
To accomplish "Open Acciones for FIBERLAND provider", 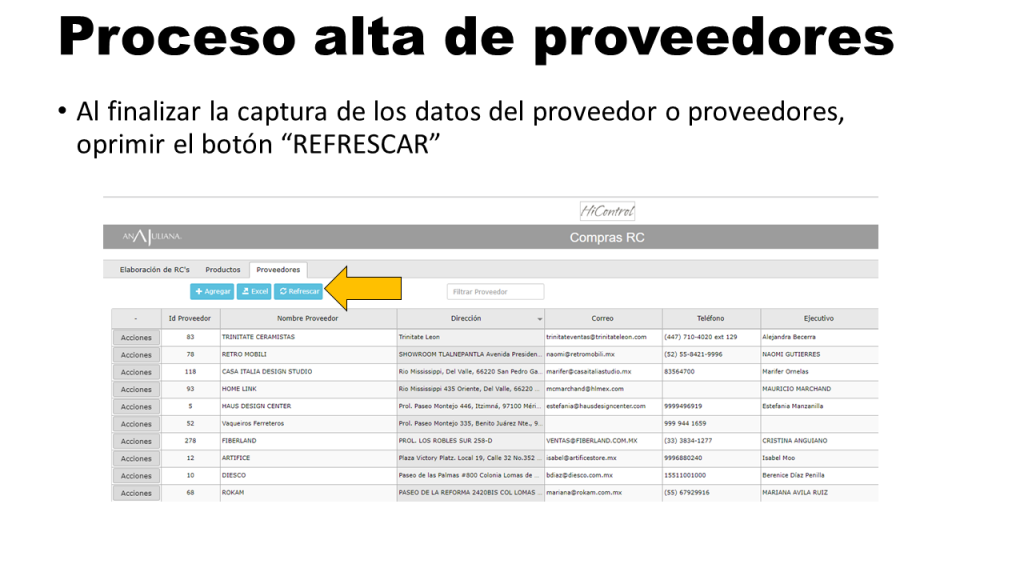I will click(x=136, y=441).
